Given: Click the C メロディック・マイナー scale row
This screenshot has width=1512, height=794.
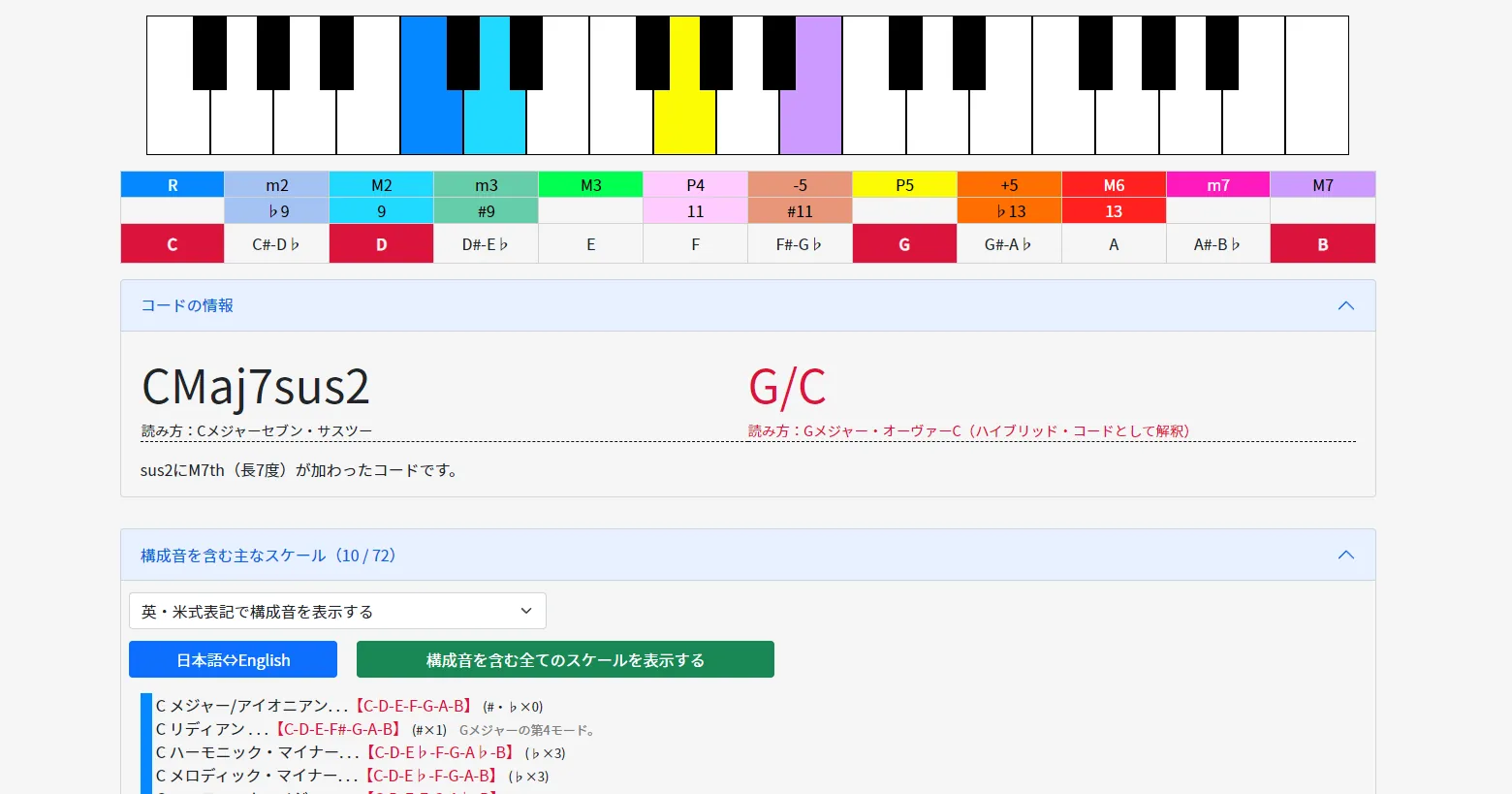Looking at the screenshot, I should pyautogui.click(x=352, y=776).
